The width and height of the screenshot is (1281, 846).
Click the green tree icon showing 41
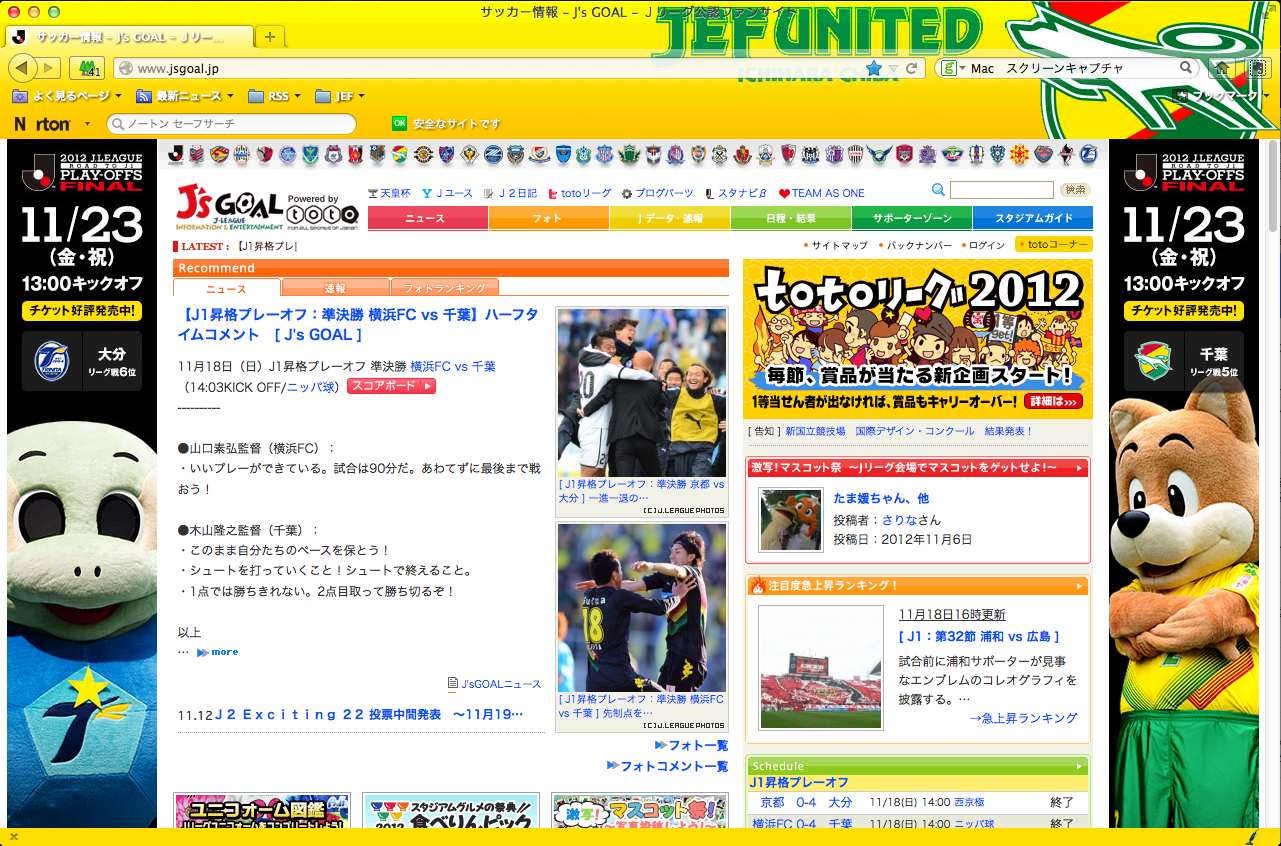[87, 69]
